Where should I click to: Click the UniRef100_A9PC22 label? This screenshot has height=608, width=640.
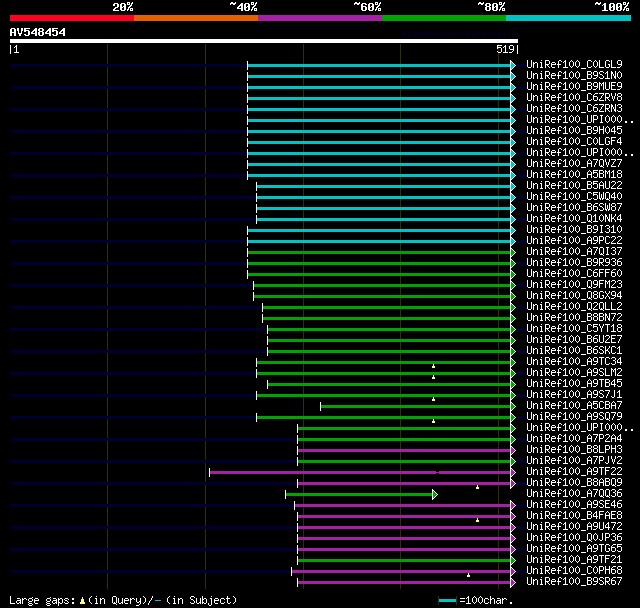(x=574, y=241)
